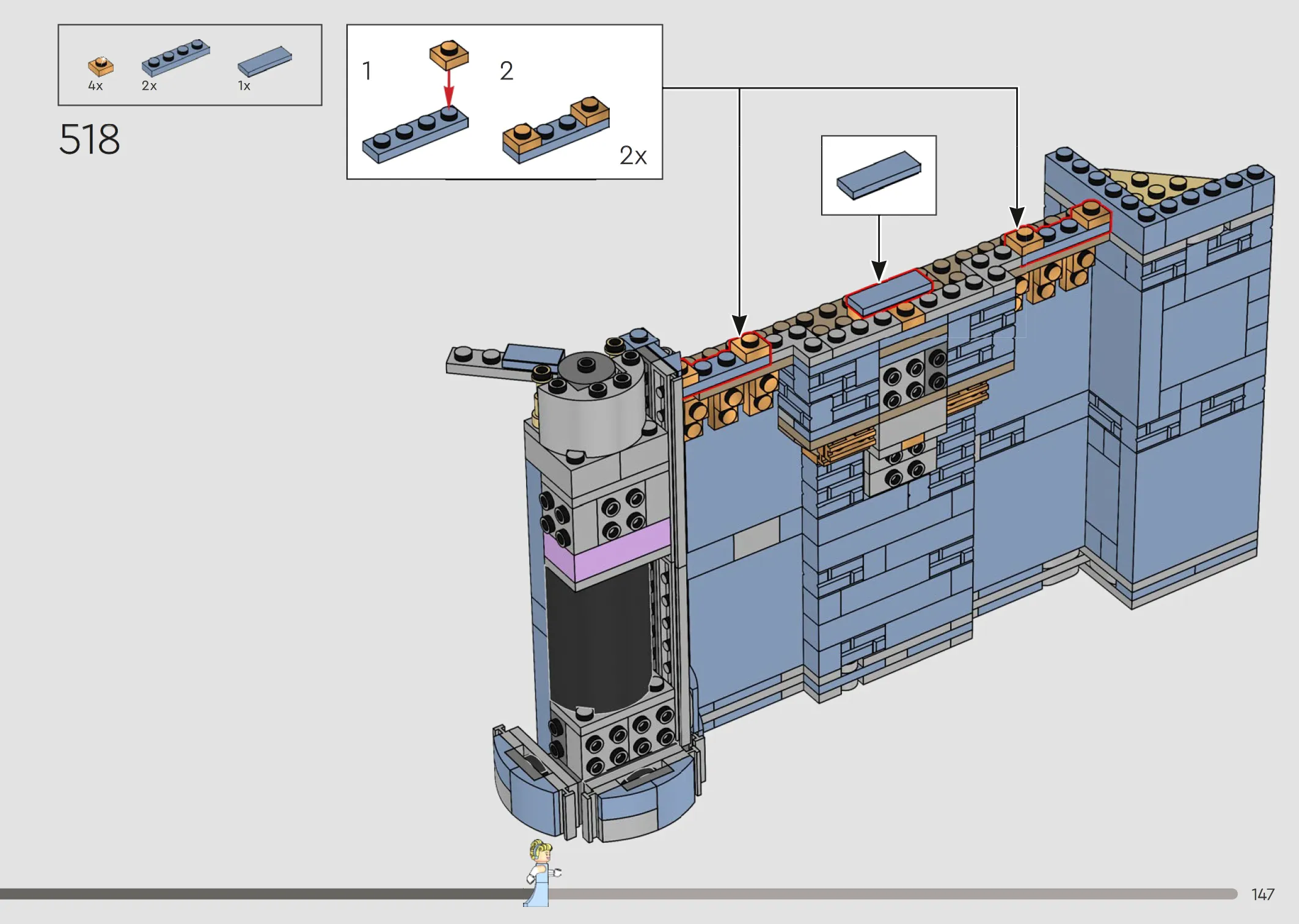
Task: Click the 1x quantity label
Action: [244, 86]
